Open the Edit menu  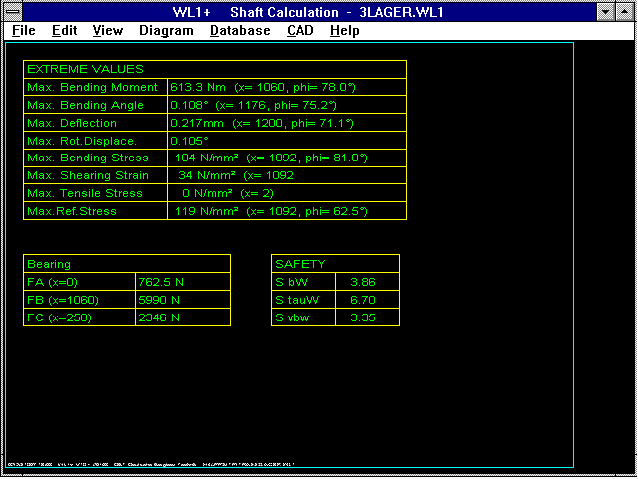(x=65, y=30)
